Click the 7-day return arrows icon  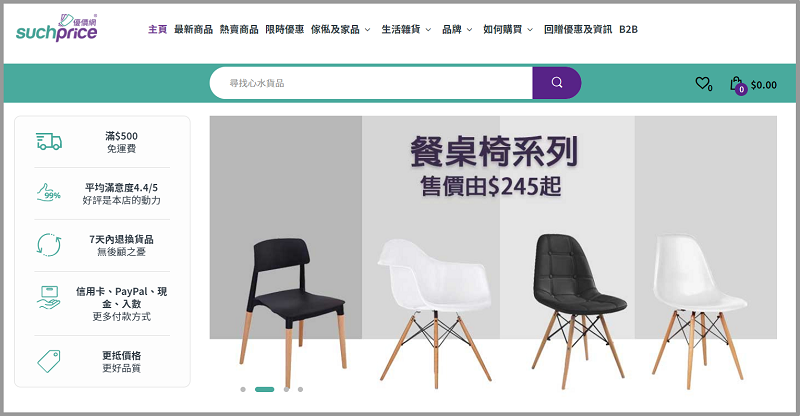48,245
